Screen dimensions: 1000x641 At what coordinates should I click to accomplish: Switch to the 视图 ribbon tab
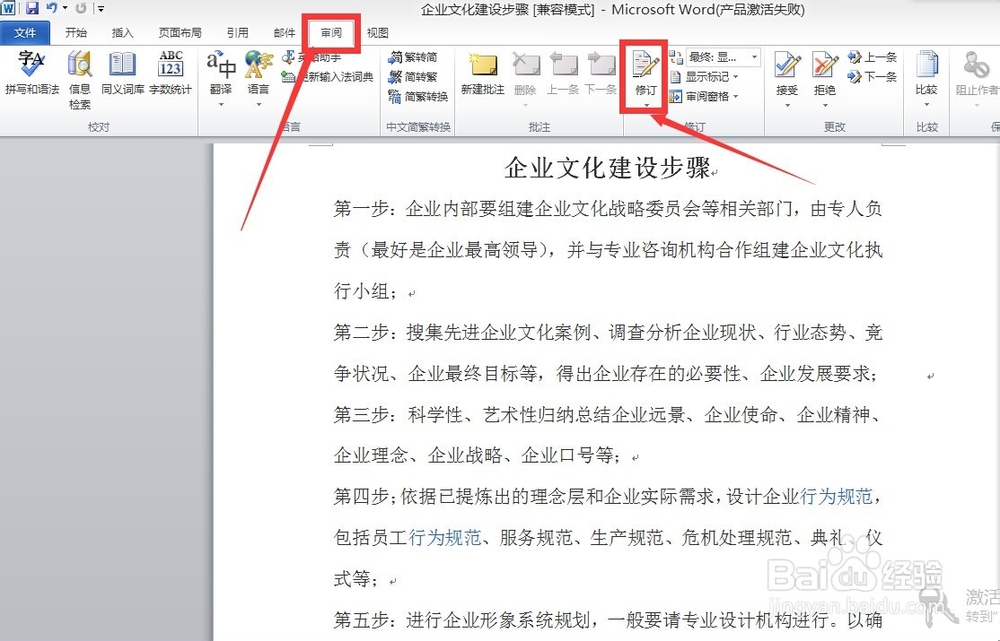pyautogui.click(x=377, y=31)
